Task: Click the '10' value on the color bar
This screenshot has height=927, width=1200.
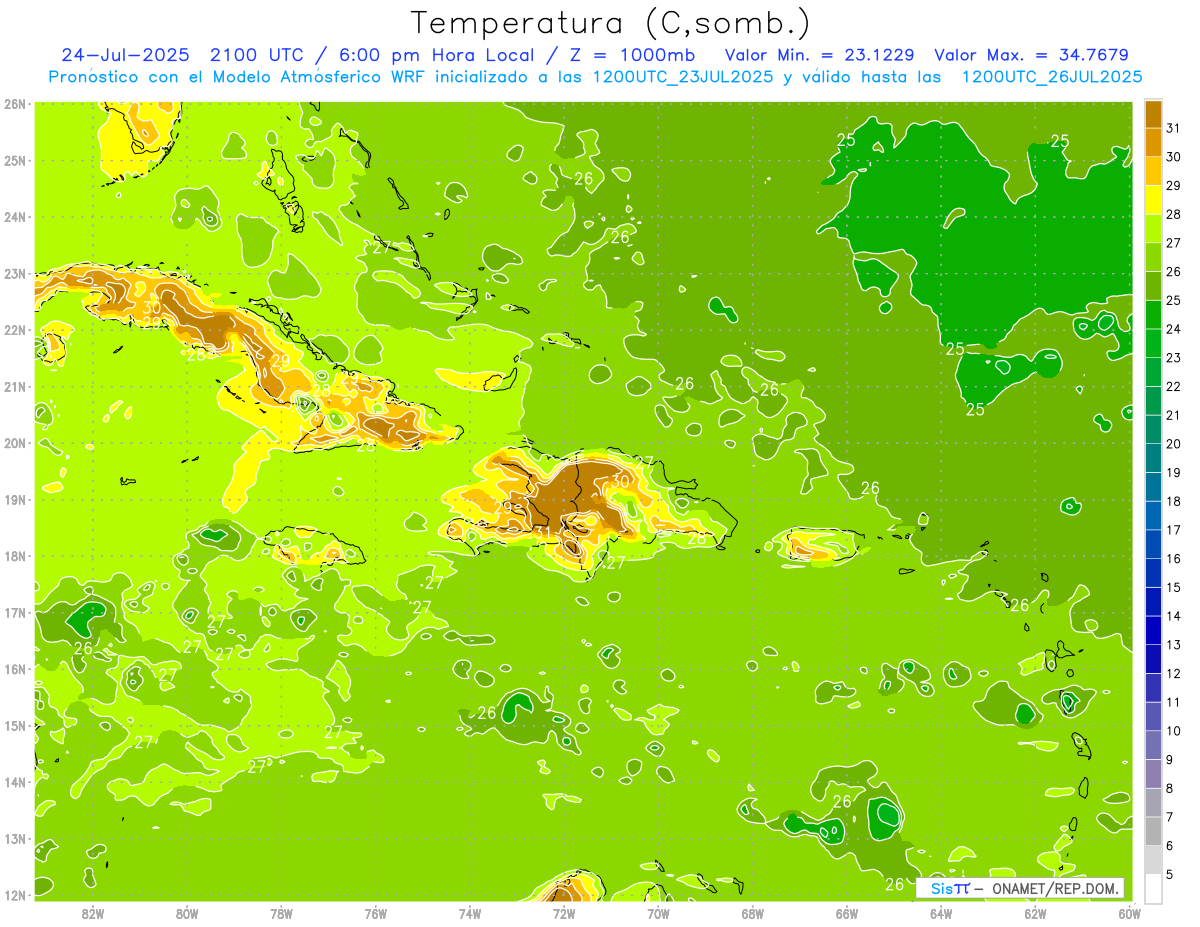Action: (x=1174, y=731)
